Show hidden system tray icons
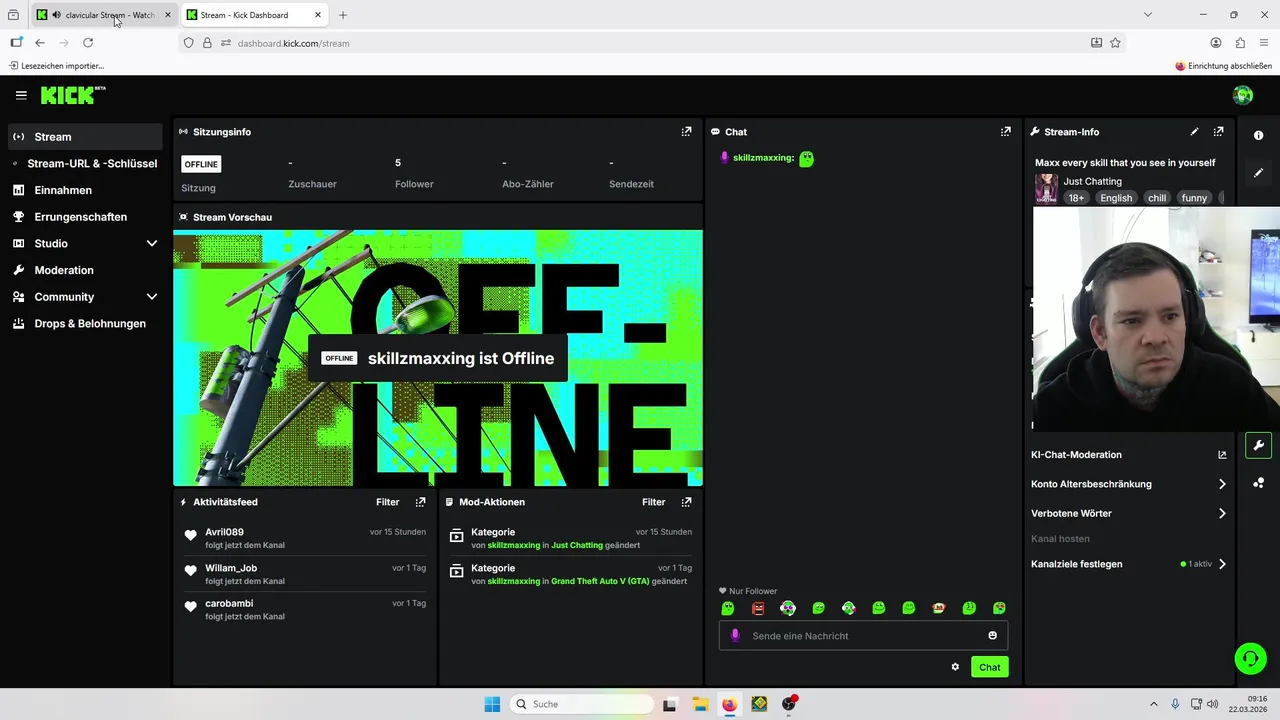The width and height of the screenshot is (1280, 720). pyautogui.click(x=1153, y=704)
